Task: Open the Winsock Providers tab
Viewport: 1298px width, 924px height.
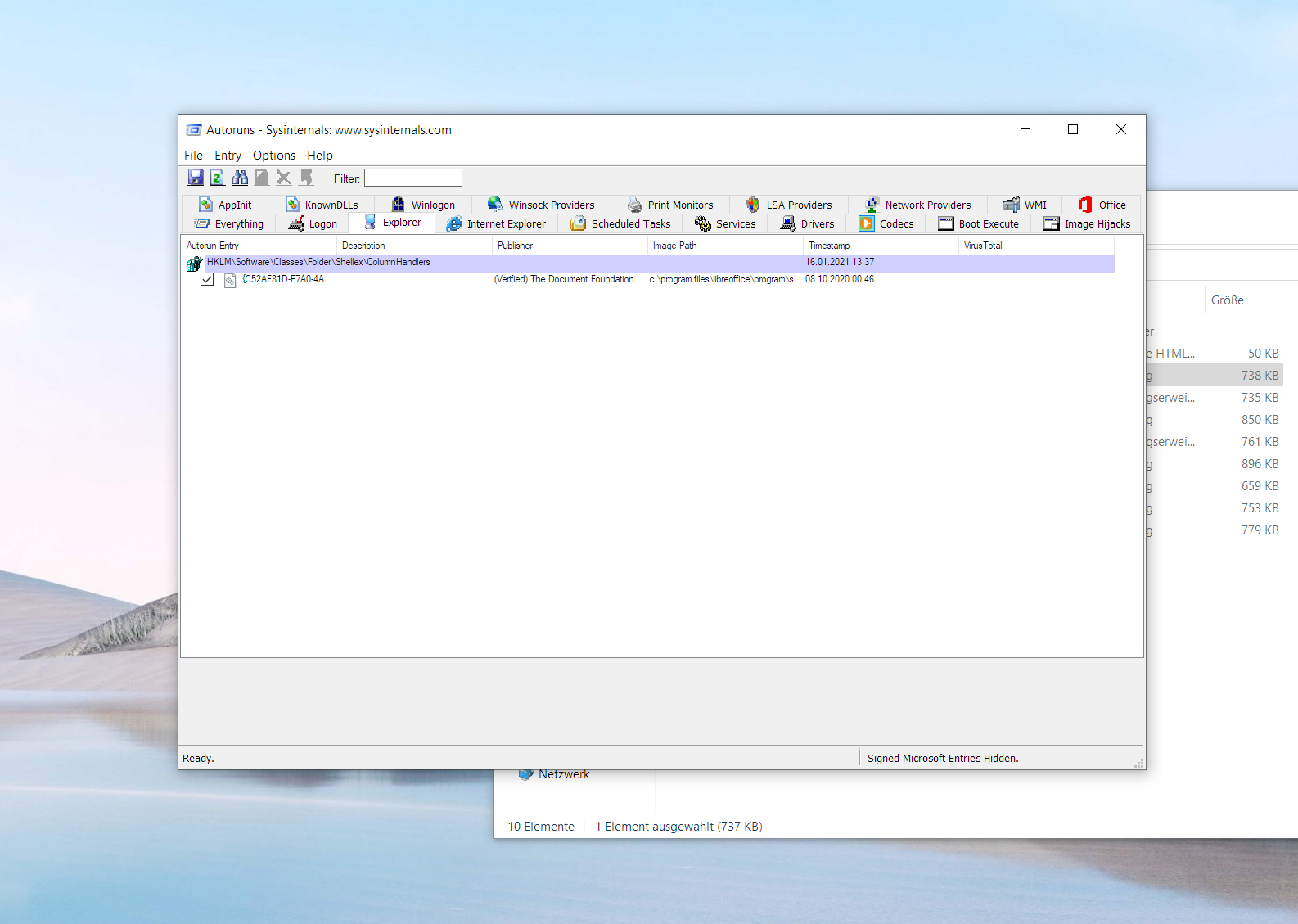Action: pos(541,205)
